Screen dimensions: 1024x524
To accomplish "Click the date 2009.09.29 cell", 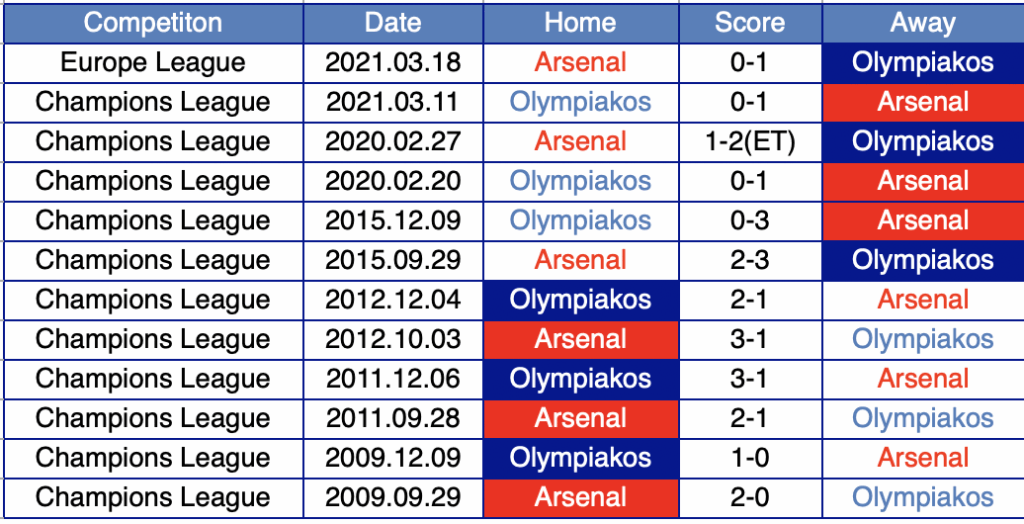I will pos(393,497).
